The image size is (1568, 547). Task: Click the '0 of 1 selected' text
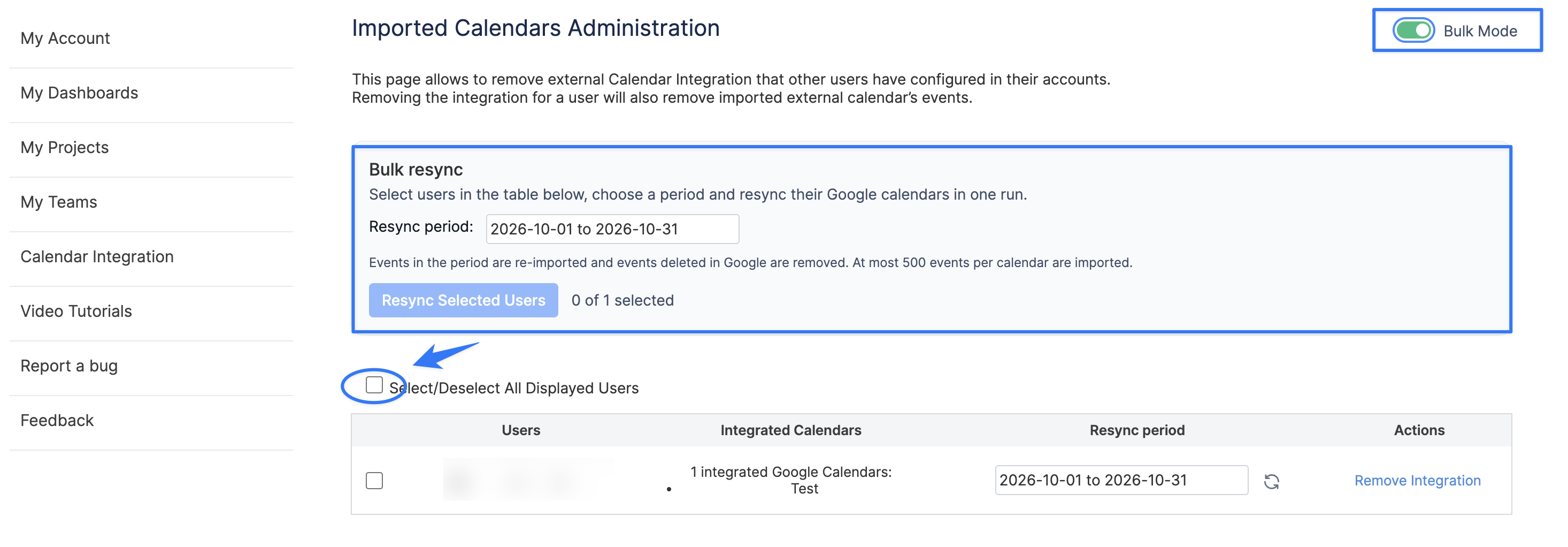[x=622, y=300]
